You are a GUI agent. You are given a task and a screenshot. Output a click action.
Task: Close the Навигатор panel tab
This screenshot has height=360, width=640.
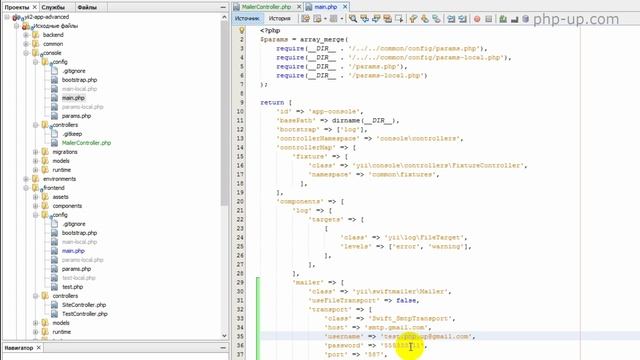click(38, 348)
